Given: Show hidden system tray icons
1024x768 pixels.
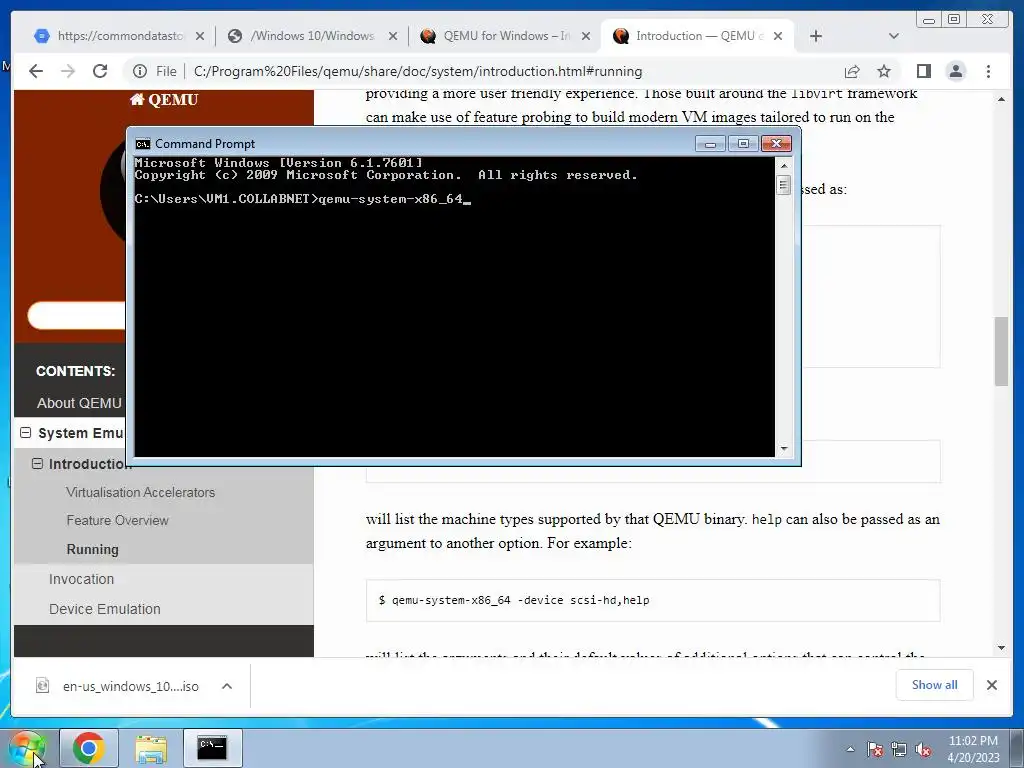Looking at the screenshot, I should (x=850, y=749).
